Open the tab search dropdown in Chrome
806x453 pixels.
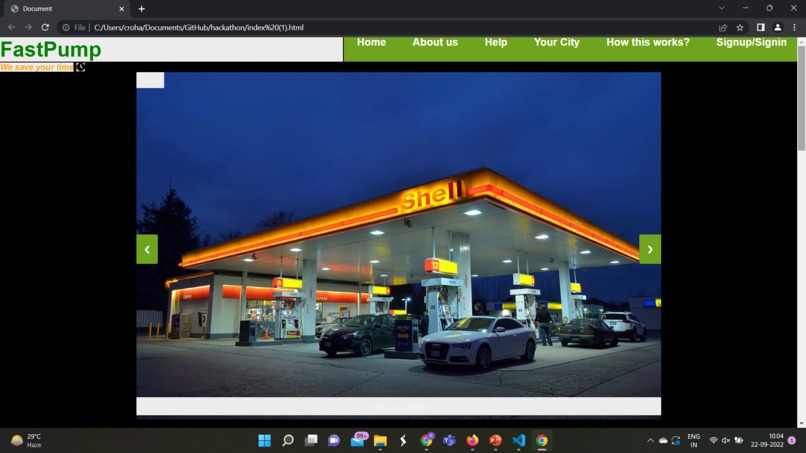[722, 8]
